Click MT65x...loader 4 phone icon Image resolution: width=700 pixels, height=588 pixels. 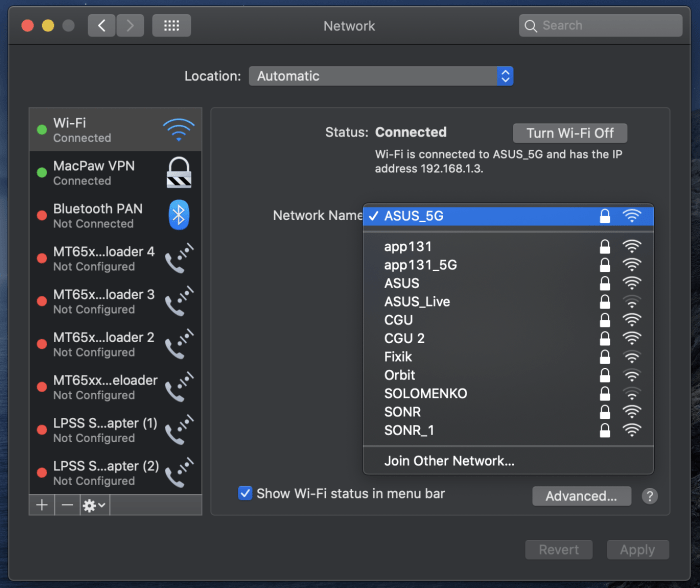(179, 258)
